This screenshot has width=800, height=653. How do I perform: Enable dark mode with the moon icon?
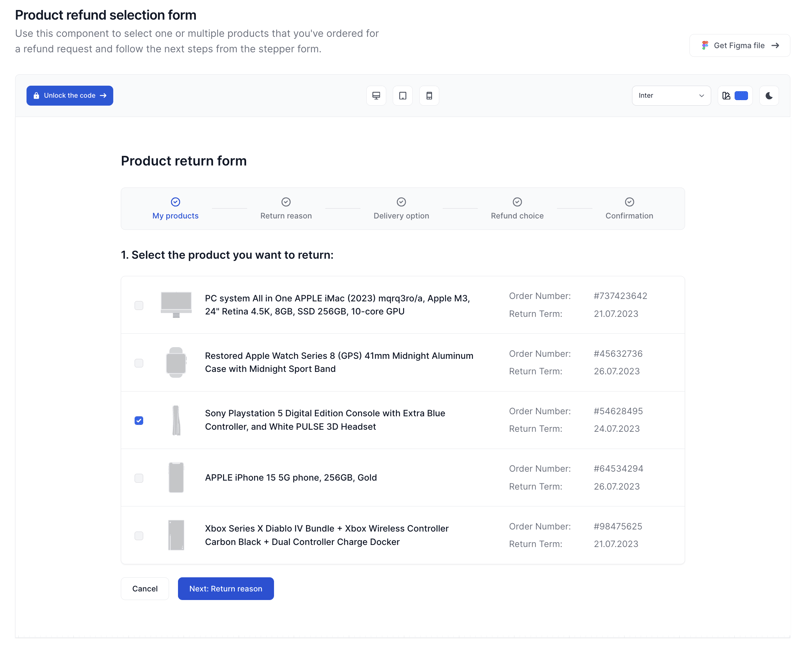click(768, 95)
